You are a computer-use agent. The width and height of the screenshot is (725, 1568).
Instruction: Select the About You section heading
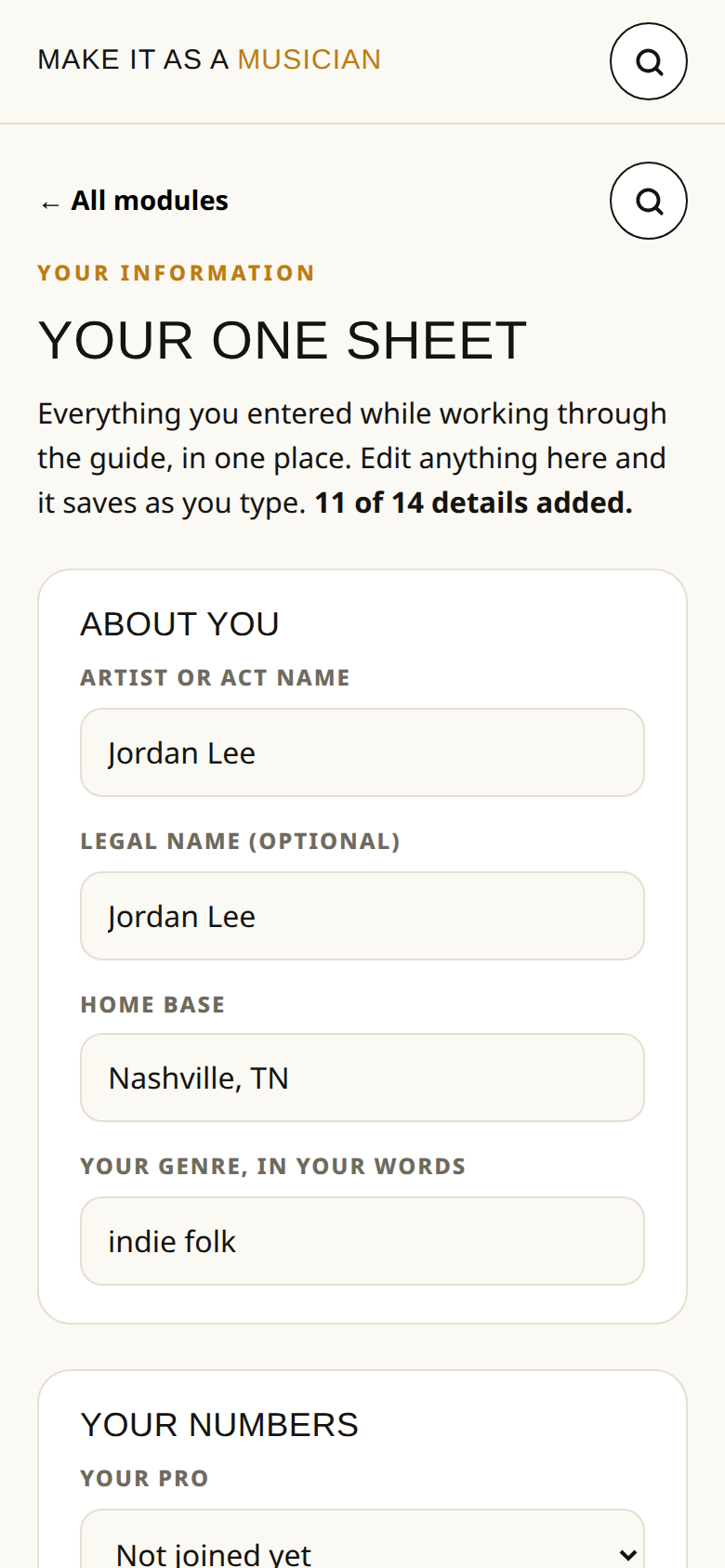(179, 624)
